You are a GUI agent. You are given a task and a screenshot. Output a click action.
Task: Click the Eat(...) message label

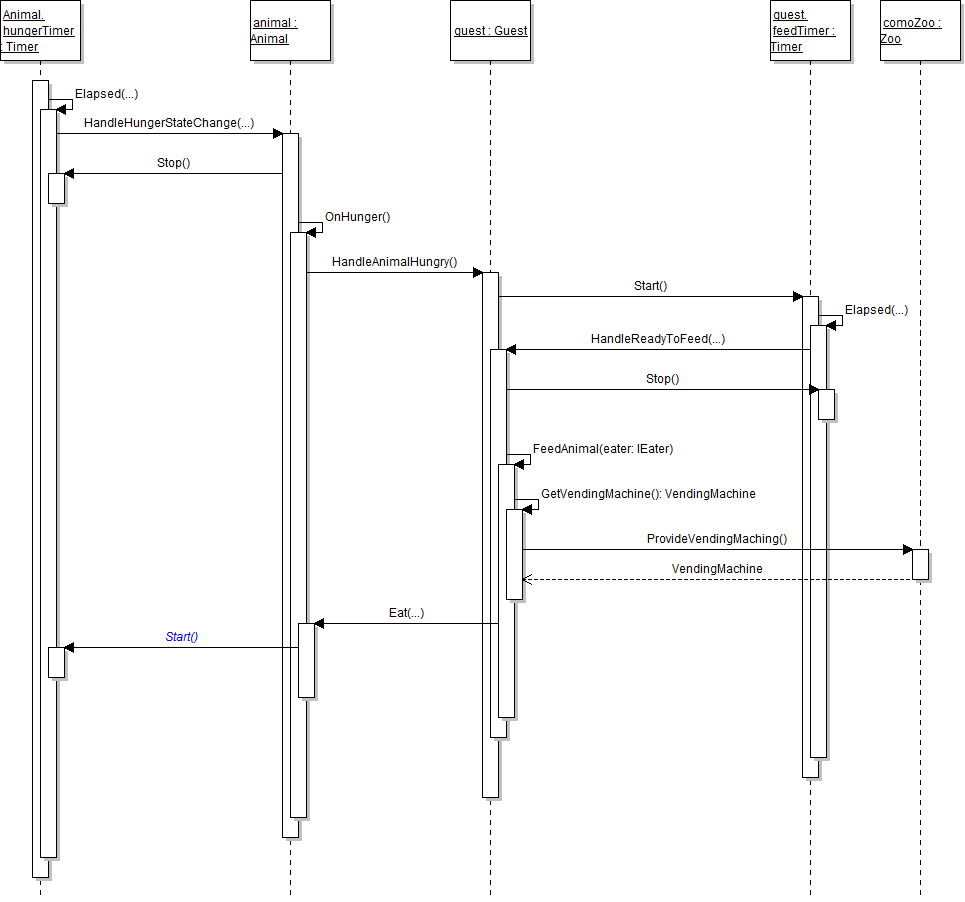406,613
